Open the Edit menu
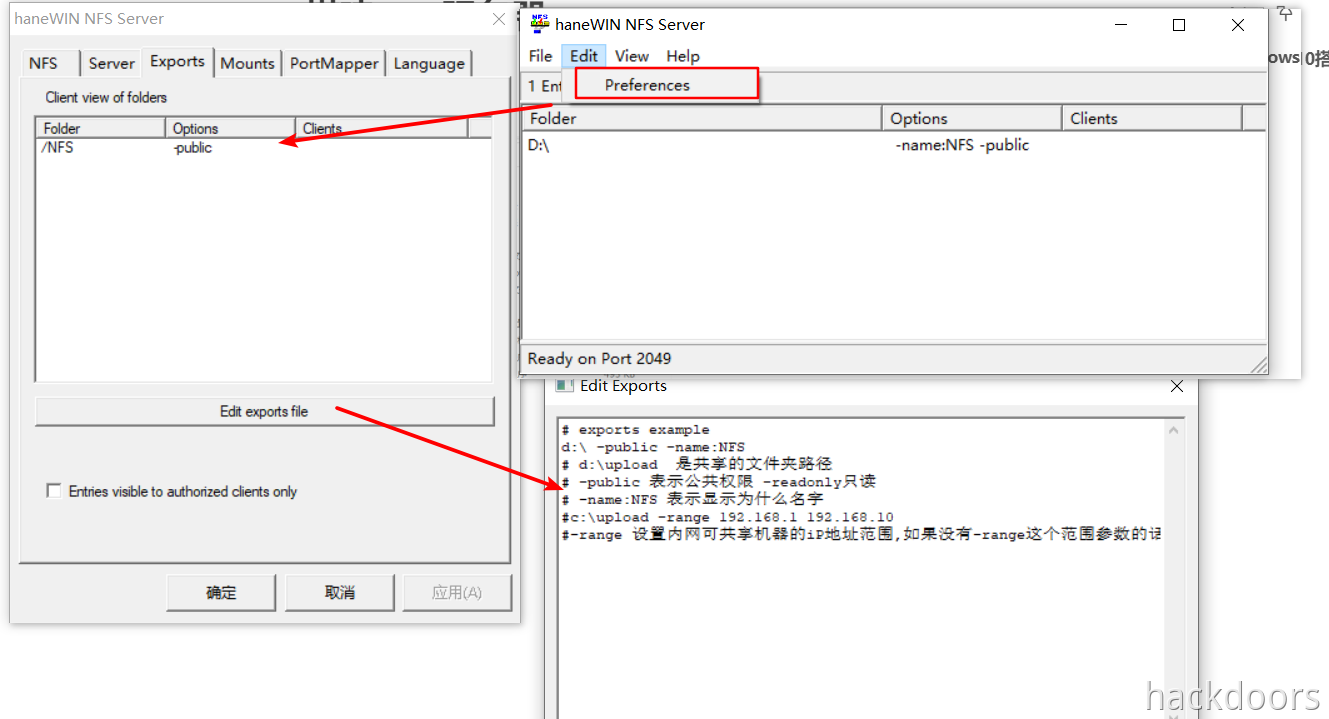 584,56
